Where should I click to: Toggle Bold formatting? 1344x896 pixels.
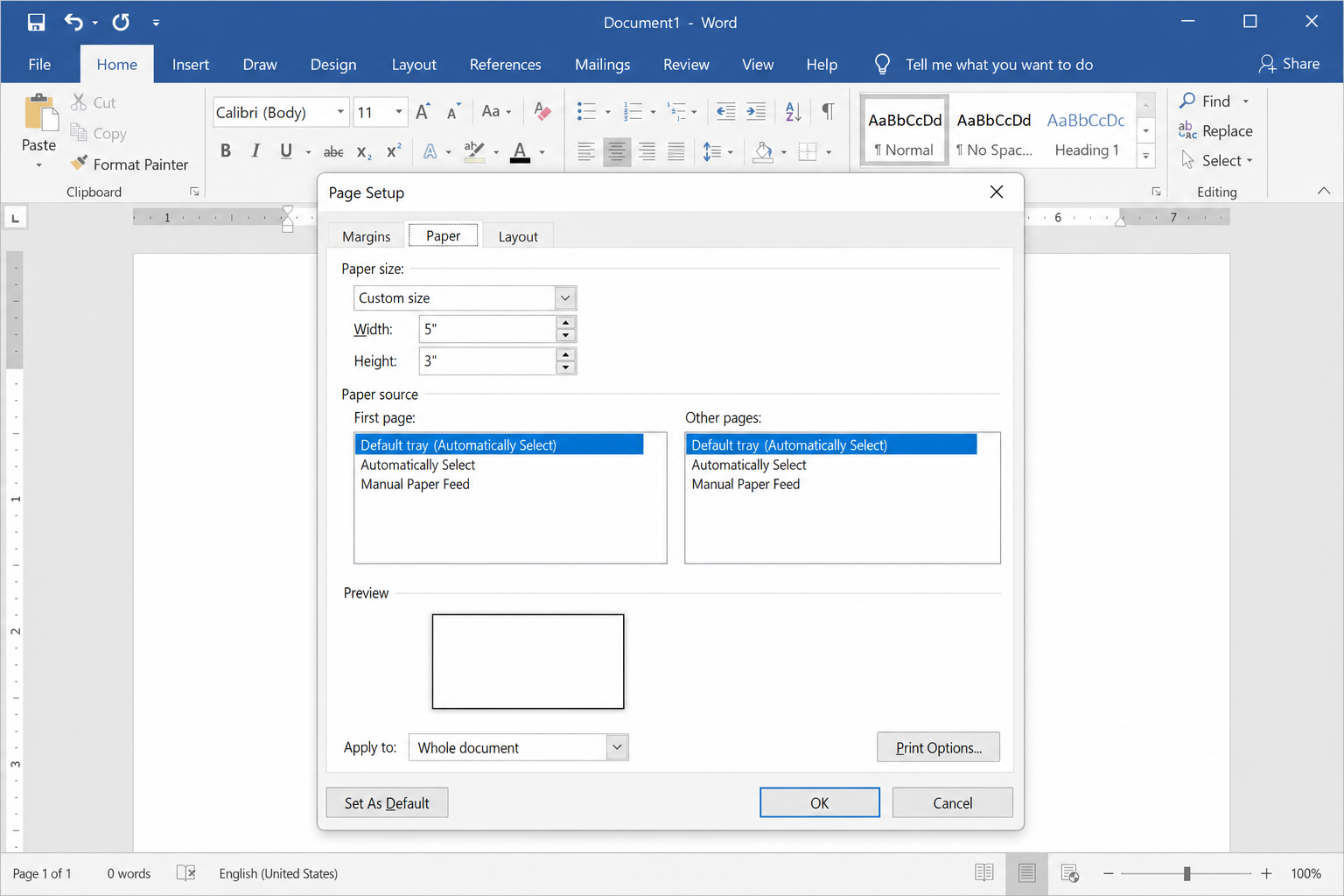[226, 150]
